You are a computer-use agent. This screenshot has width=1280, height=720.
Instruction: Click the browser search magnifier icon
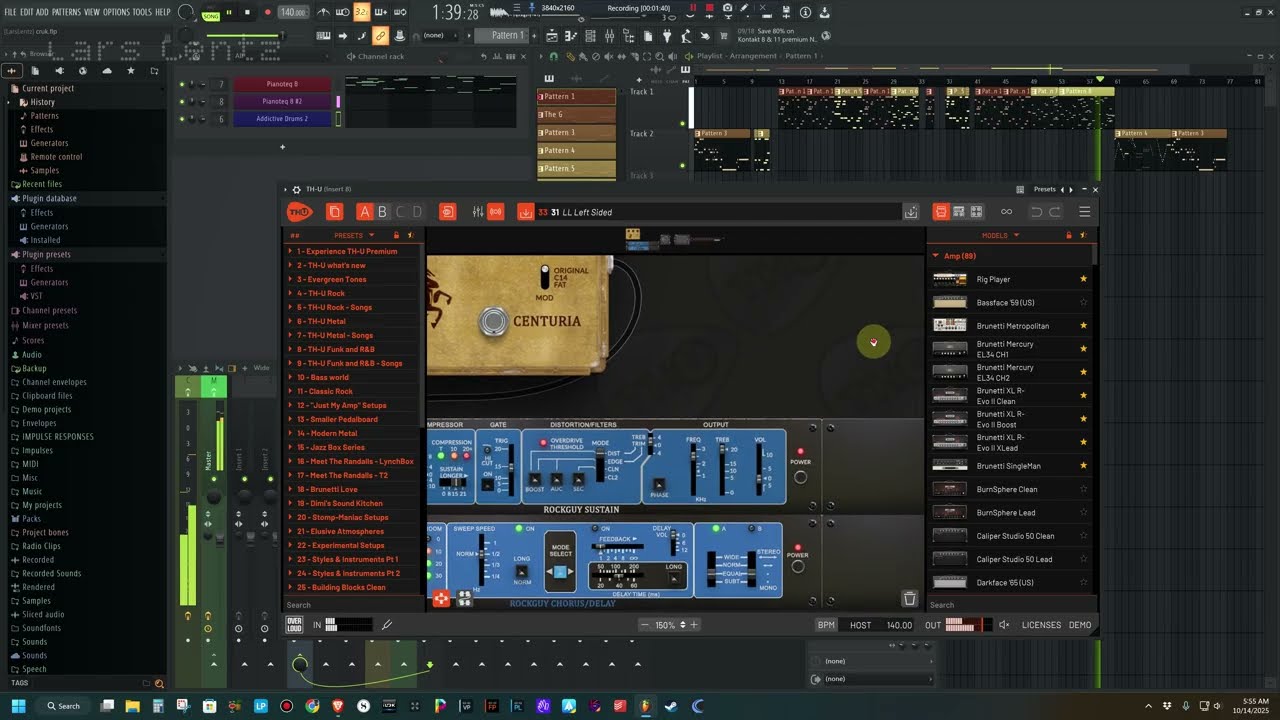(158, 684)
